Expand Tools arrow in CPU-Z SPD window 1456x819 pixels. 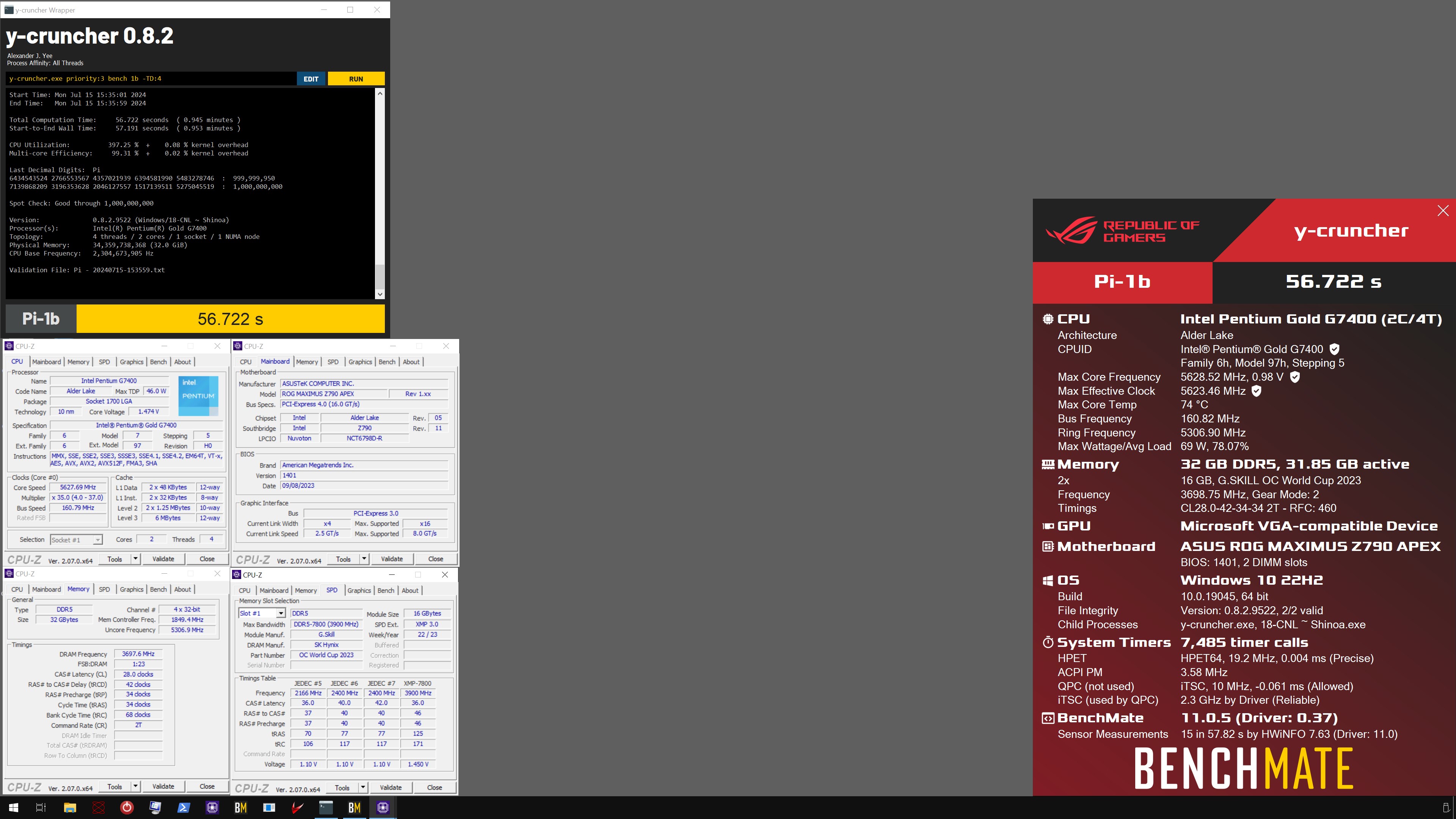pos(363,788)
